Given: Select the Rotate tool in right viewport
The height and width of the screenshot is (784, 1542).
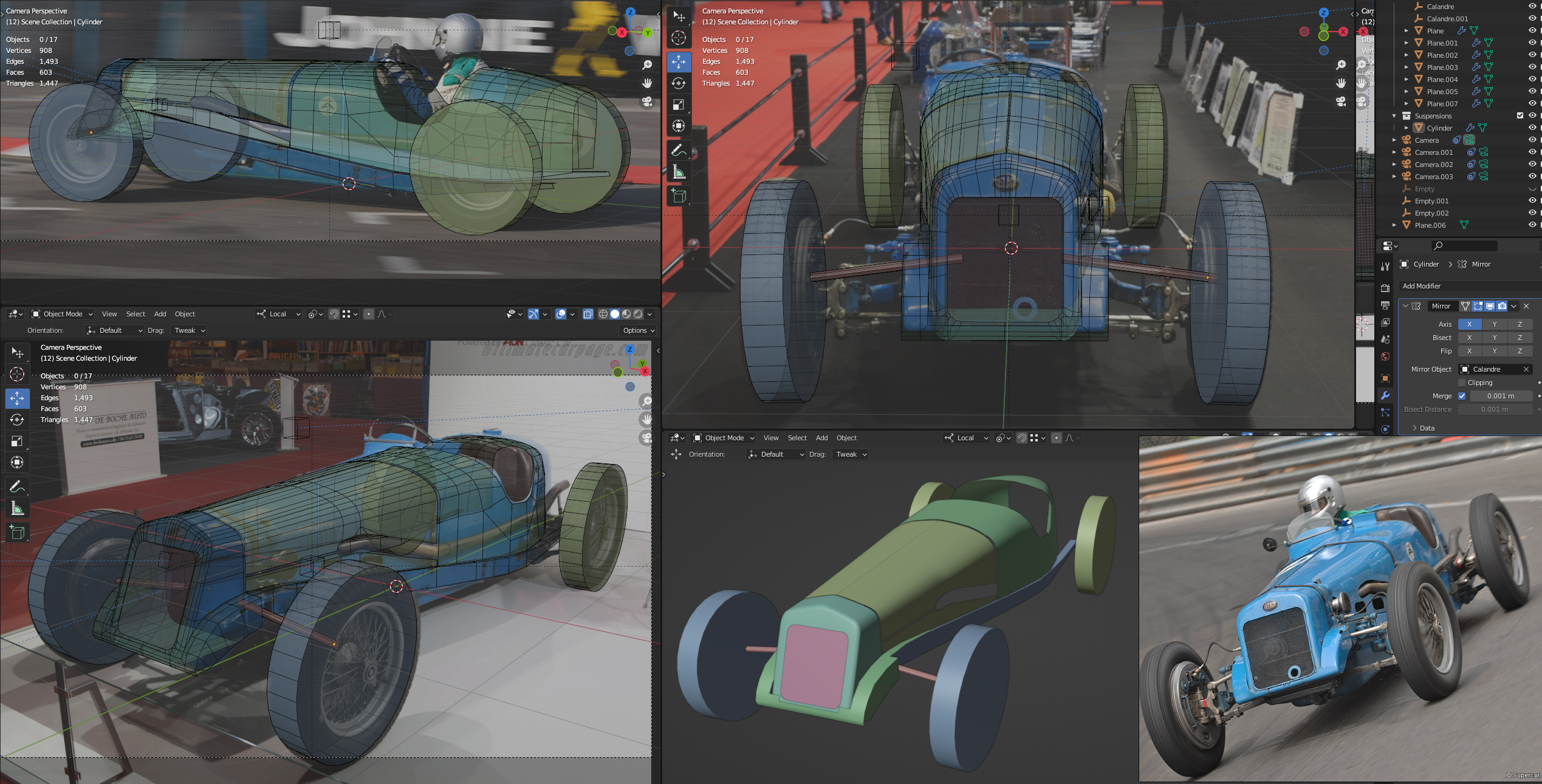Looking at the screenshot, I should tap(679, 83).
